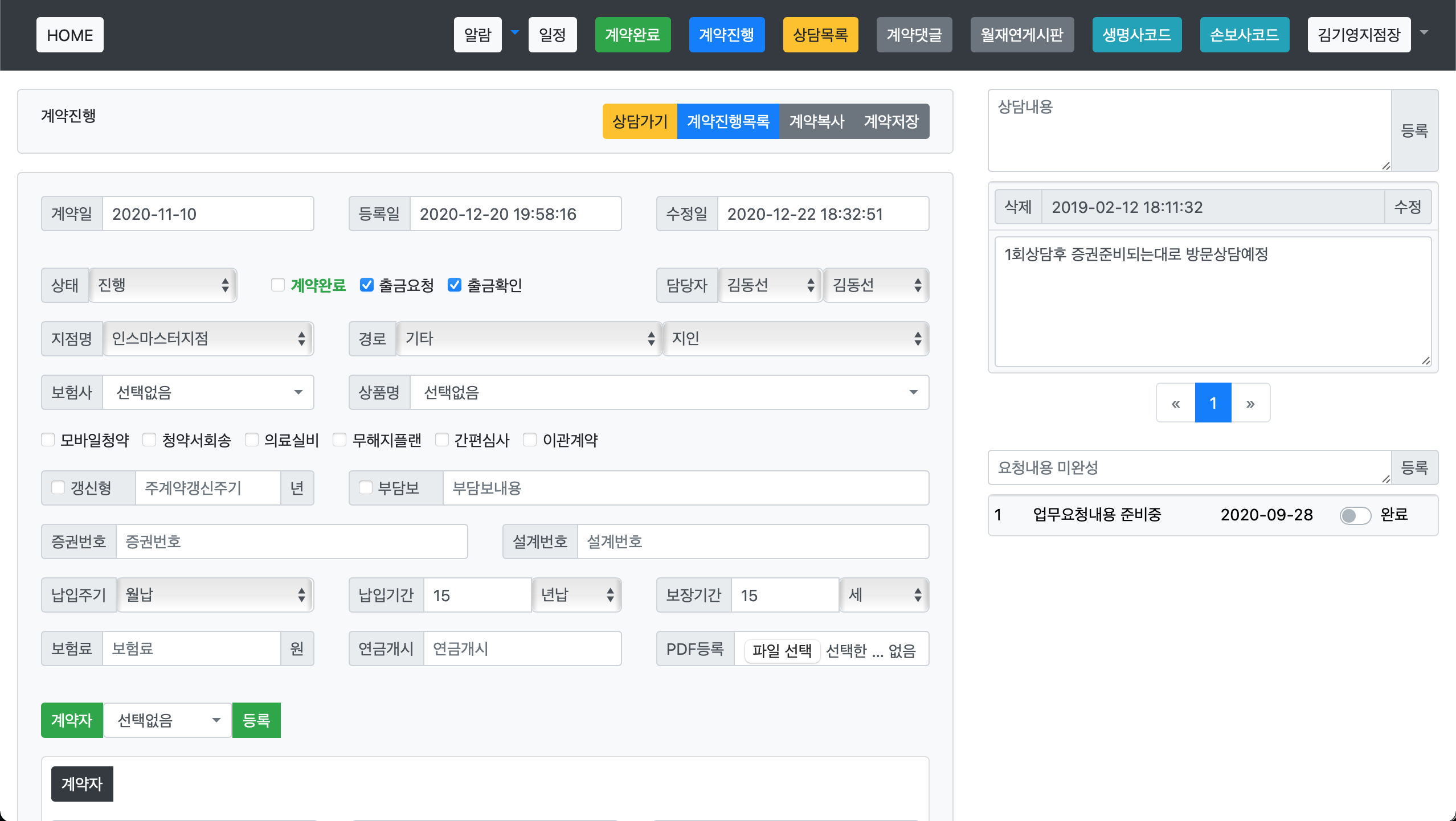
Task: Go to previous page with « arrow
Action: coord(1176,403)
